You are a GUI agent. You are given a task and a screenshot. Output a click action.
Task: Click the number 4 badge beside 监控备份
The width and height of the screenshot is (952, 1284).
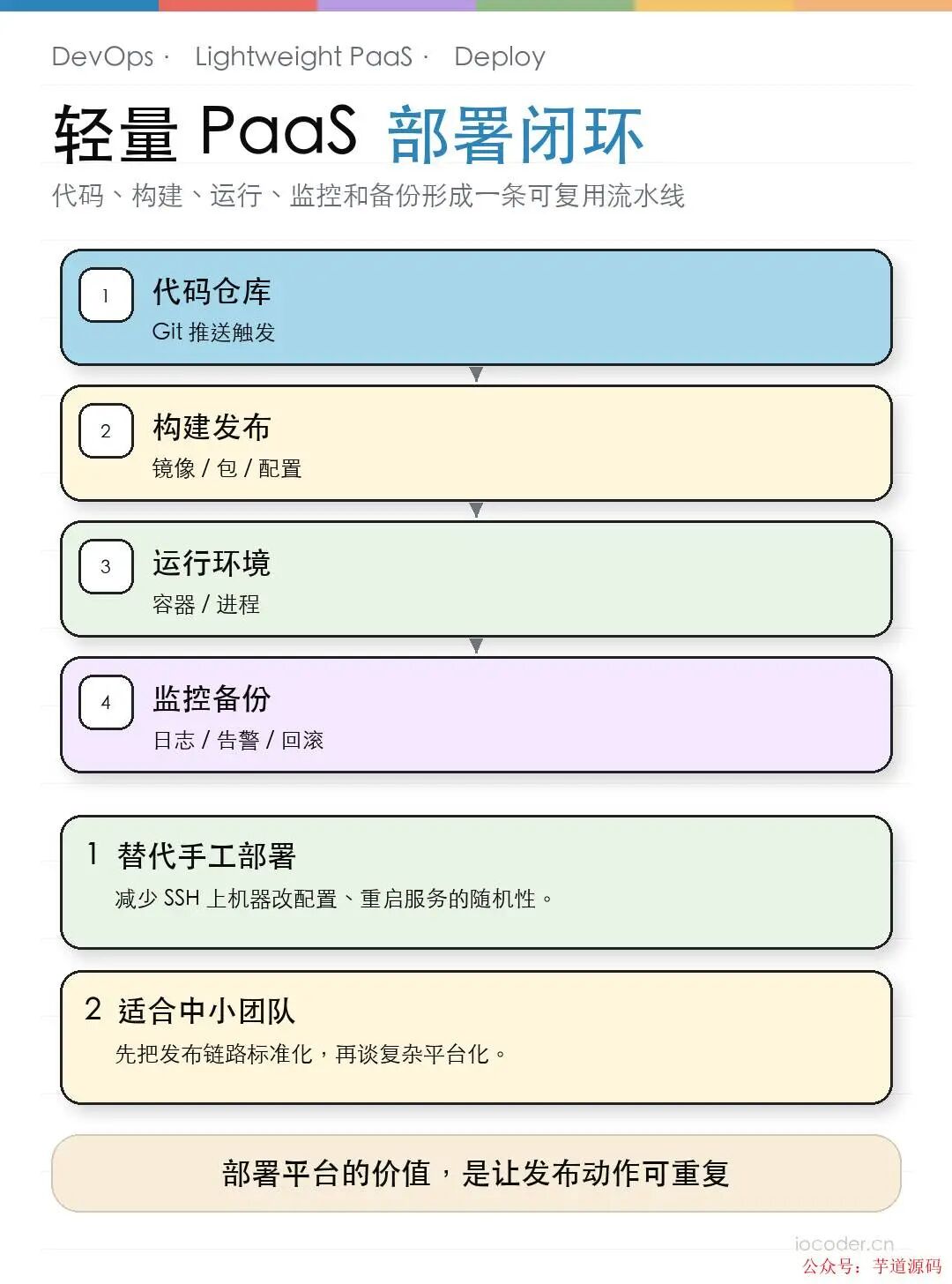click(x=106, y=702)
